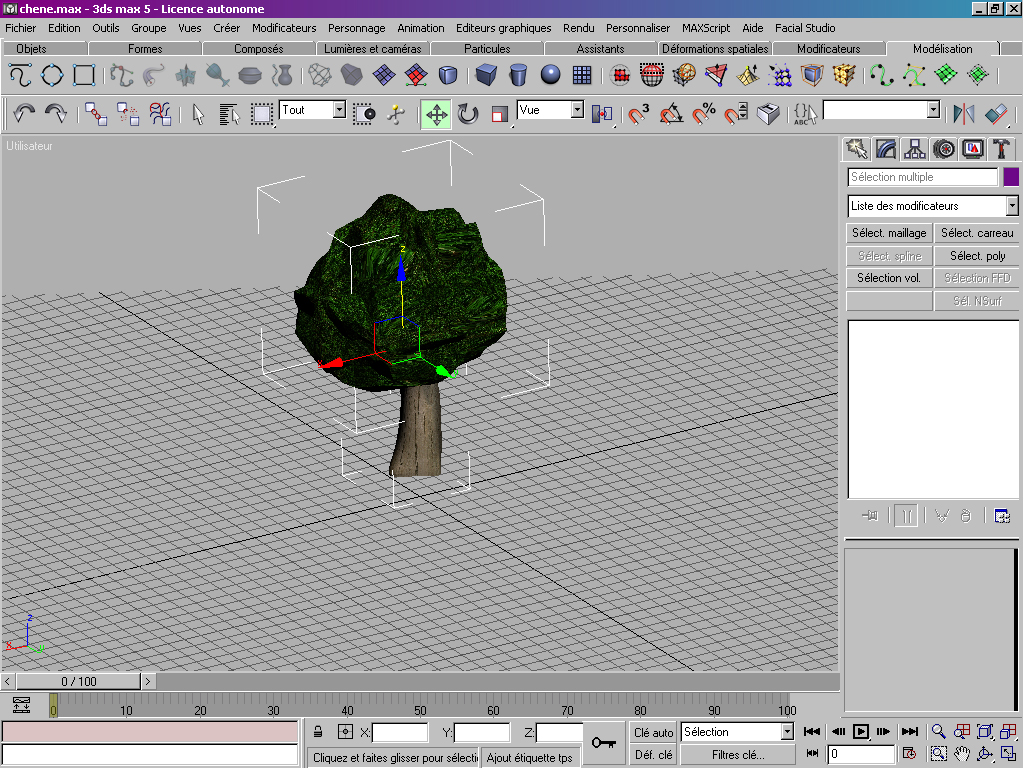Click the Sélect. poly button
1024x768 pixels.
click(977, 255)
